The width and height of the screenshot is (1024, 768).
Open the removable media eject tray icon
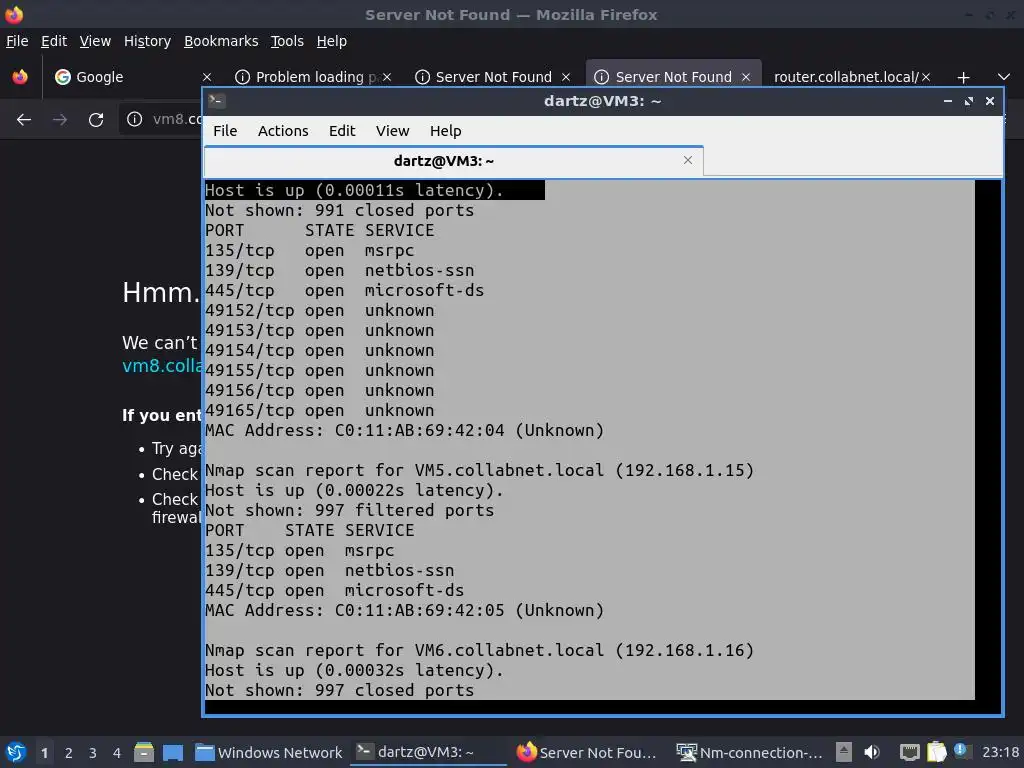coord(844,752)
